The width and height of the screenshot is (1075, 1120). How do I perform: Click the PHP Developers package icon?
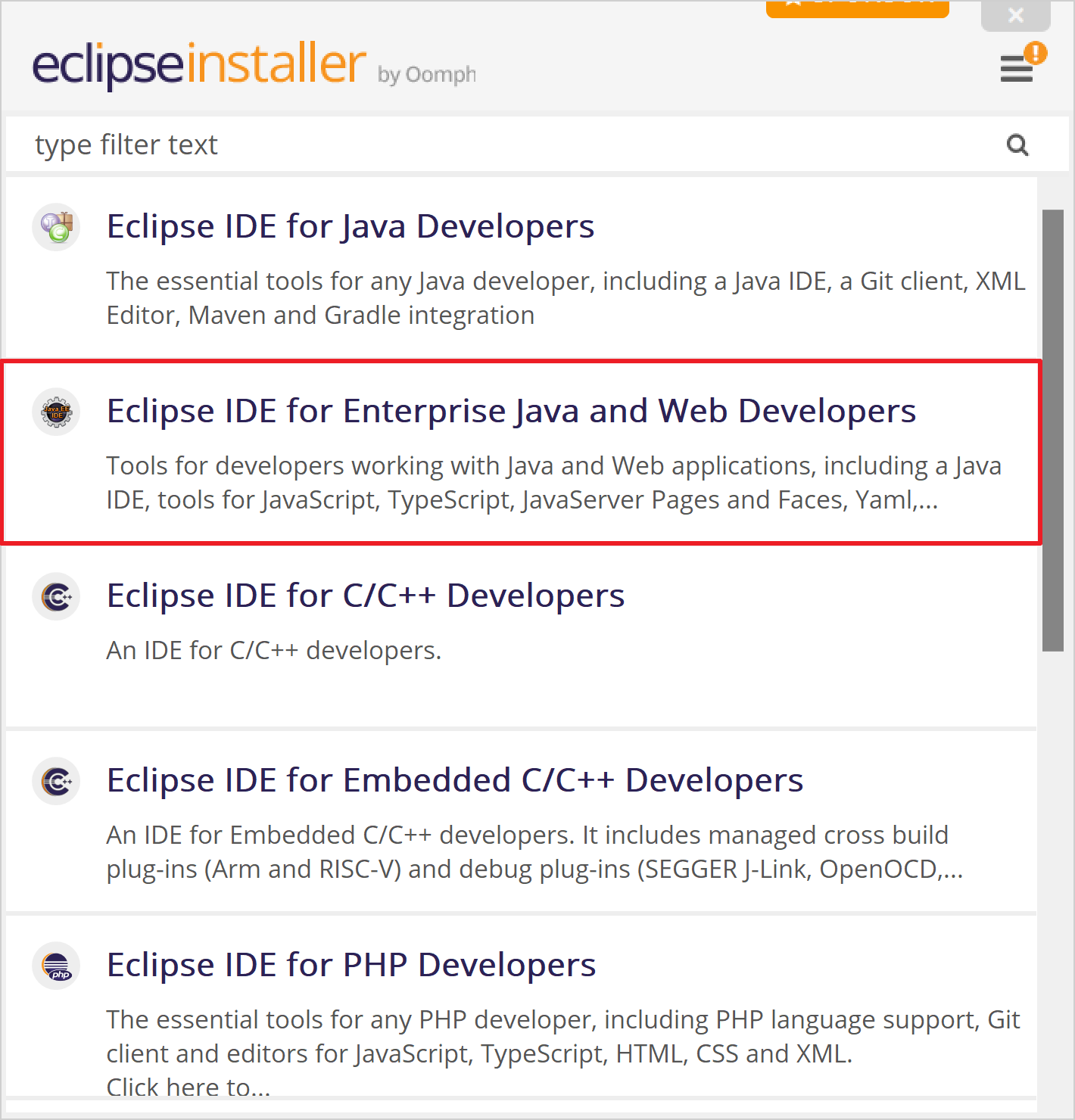[57, 966]
